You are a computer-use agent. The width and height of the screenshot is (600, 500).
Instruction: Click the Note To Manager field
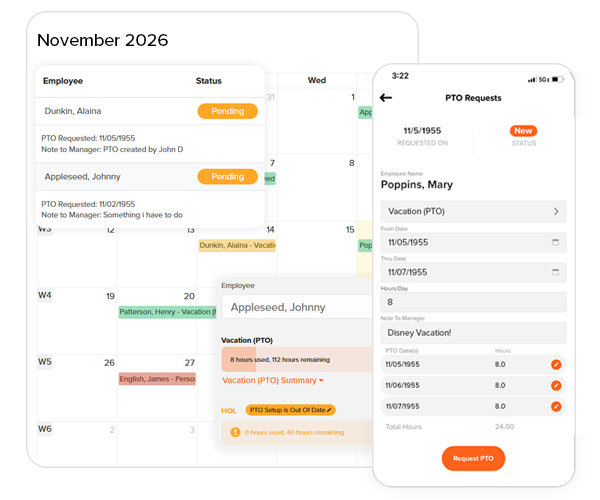click(x=473, y=333)
